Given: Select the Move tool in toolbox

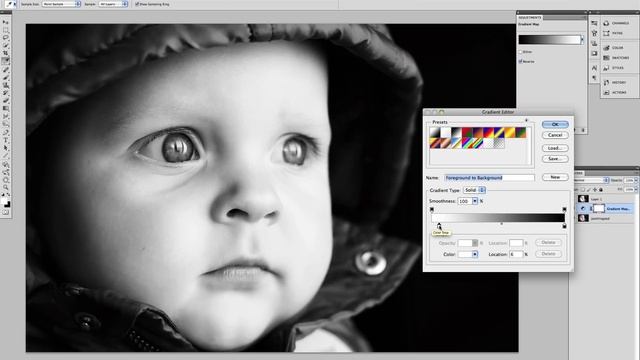Looking at the screenshot, I should [x=6, y=22].
